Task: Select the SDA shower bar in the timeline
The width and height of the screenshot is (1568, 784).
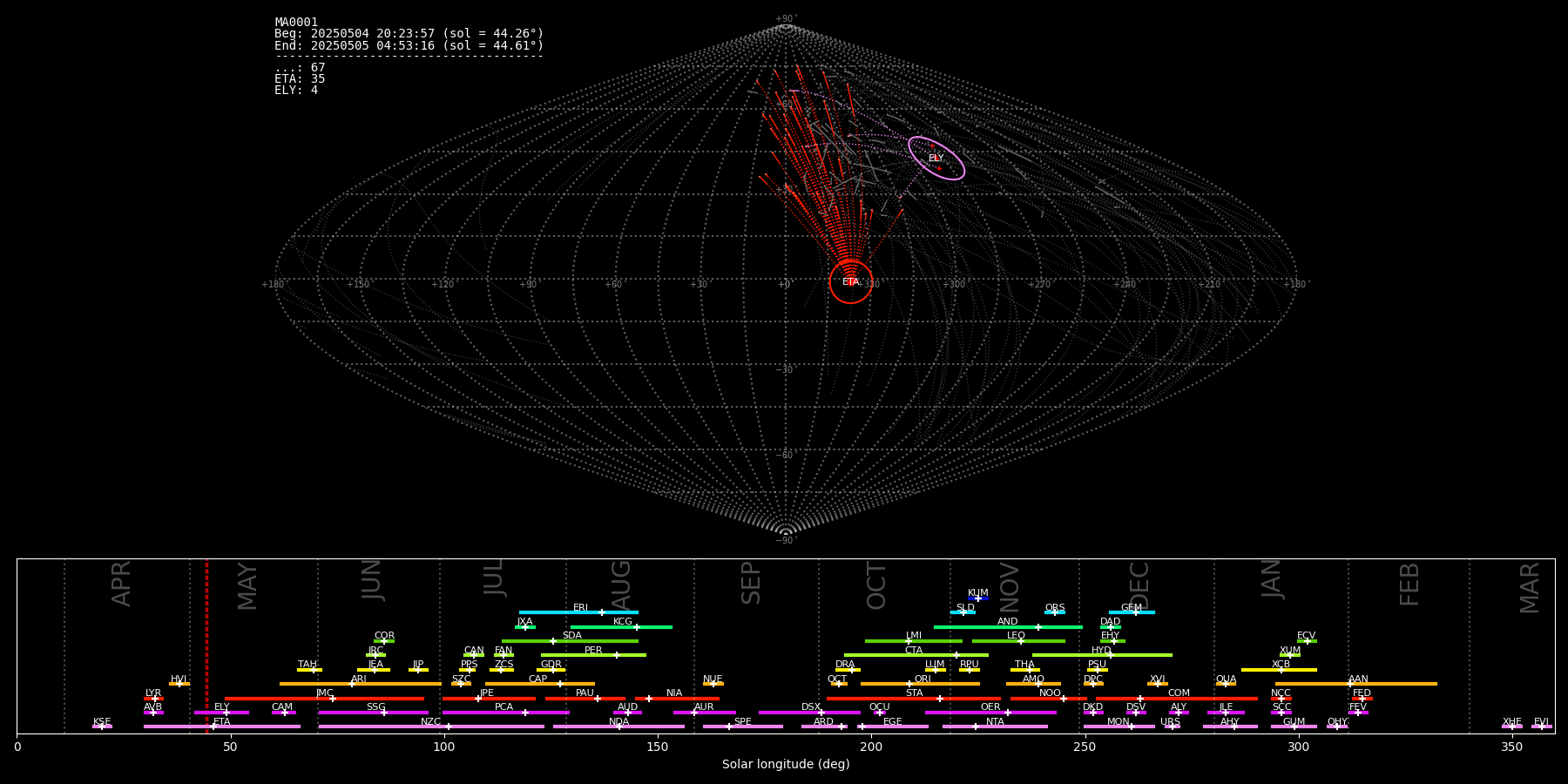Action: tap(570, 641)
